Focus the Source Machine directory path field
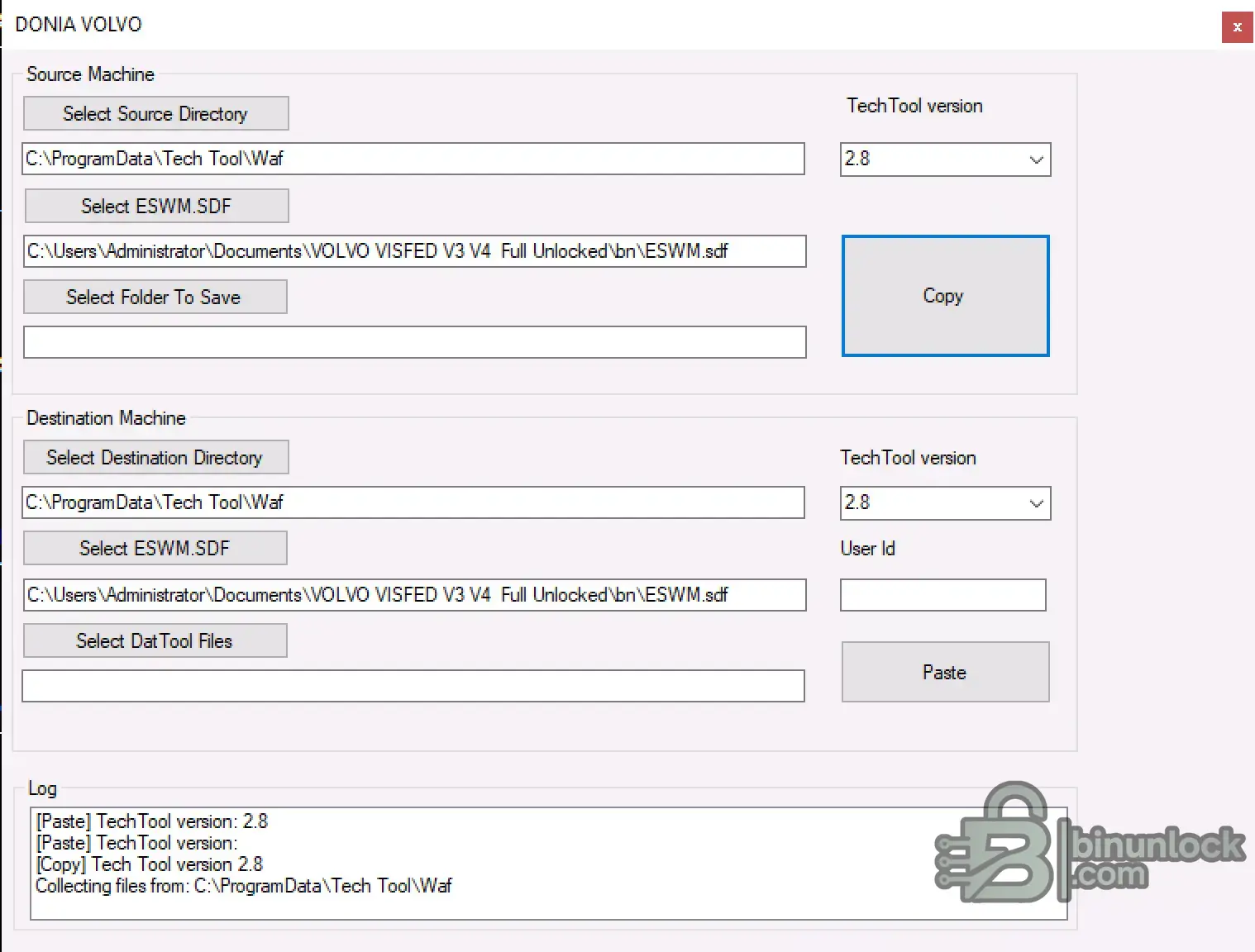Screen dimensions: 1255x952 413,159
